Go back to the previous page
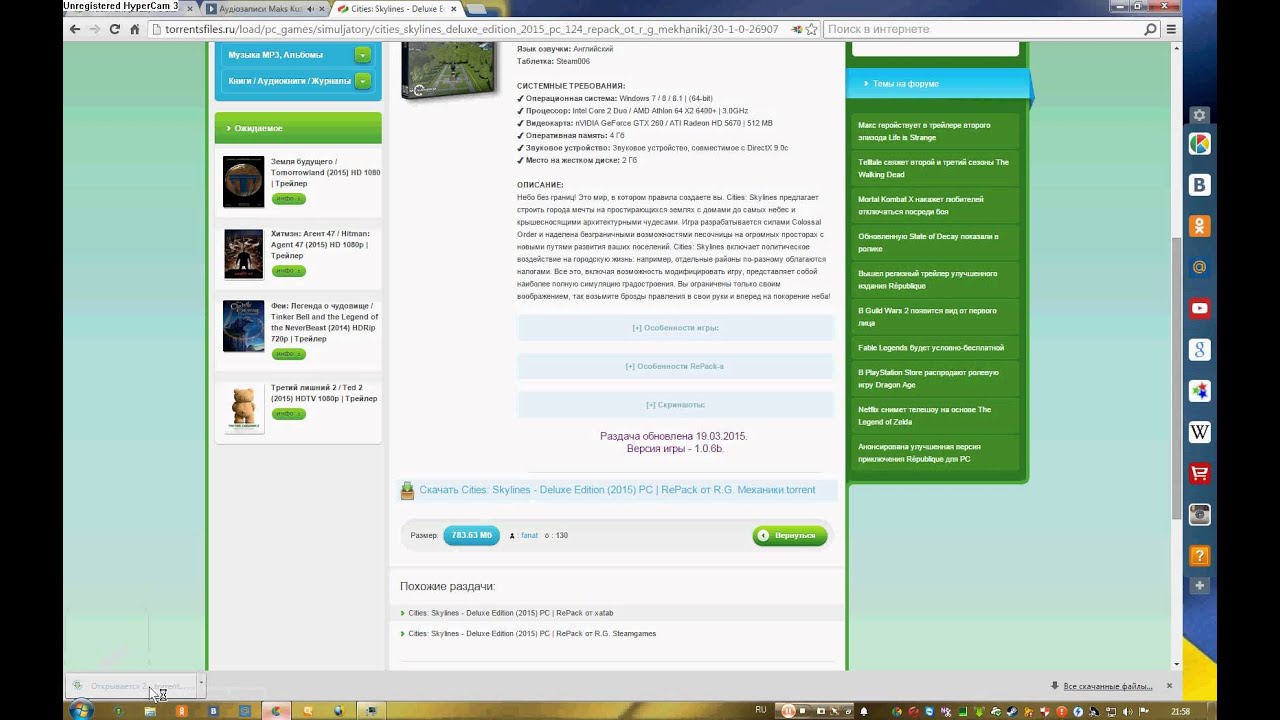Image resolution: width=1280 pixels, height=720 pixels. [x=74, y=29]
